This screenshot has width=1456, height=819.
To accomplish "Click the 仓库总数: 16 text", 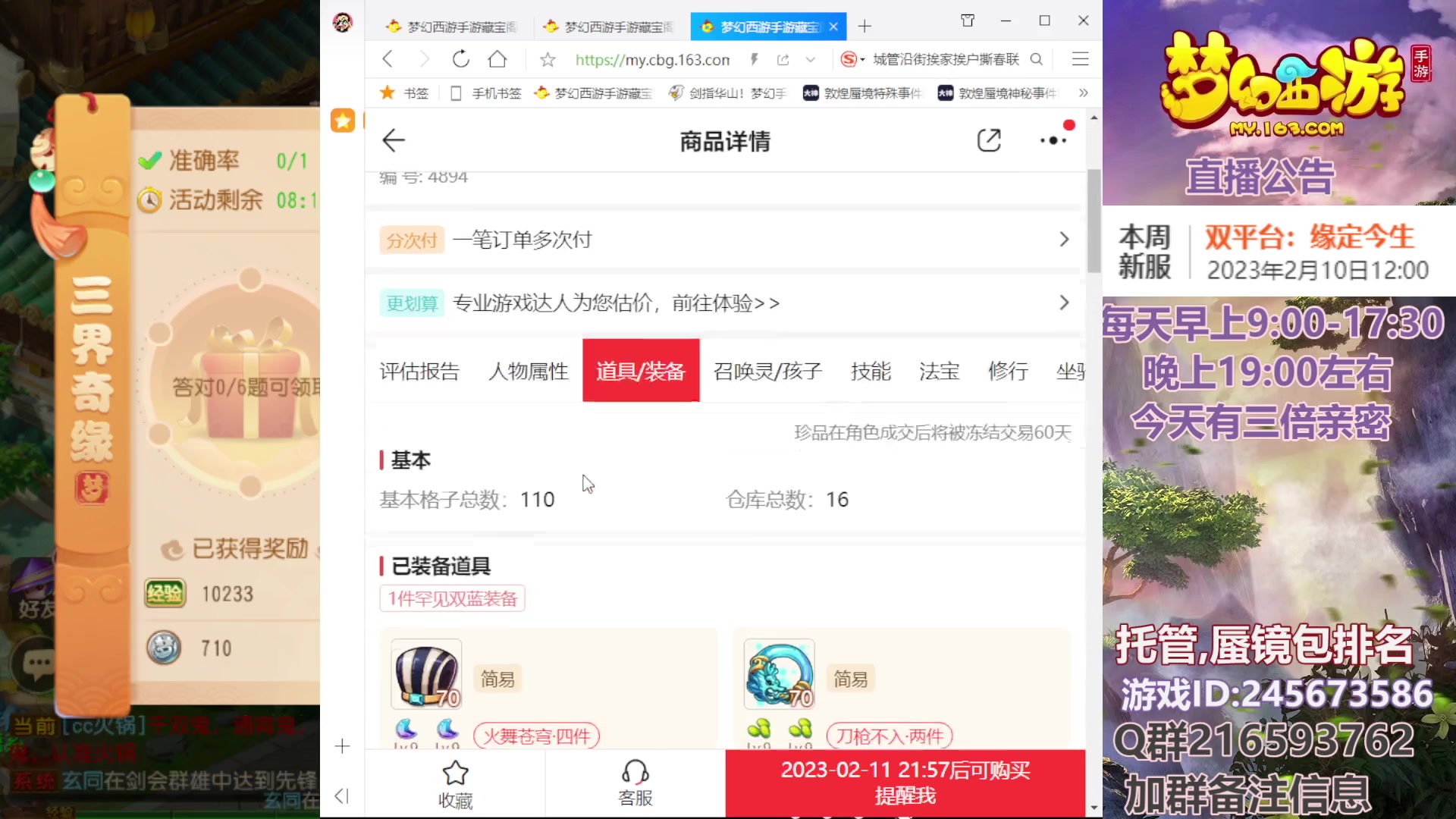I will pos(787,500).
